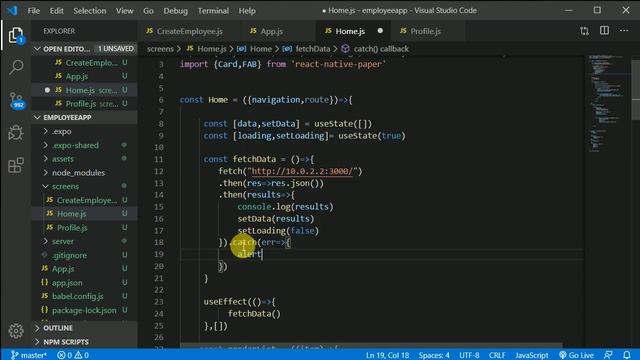
Task: Collapse the Open Editors section
Action: coord(84,49)
